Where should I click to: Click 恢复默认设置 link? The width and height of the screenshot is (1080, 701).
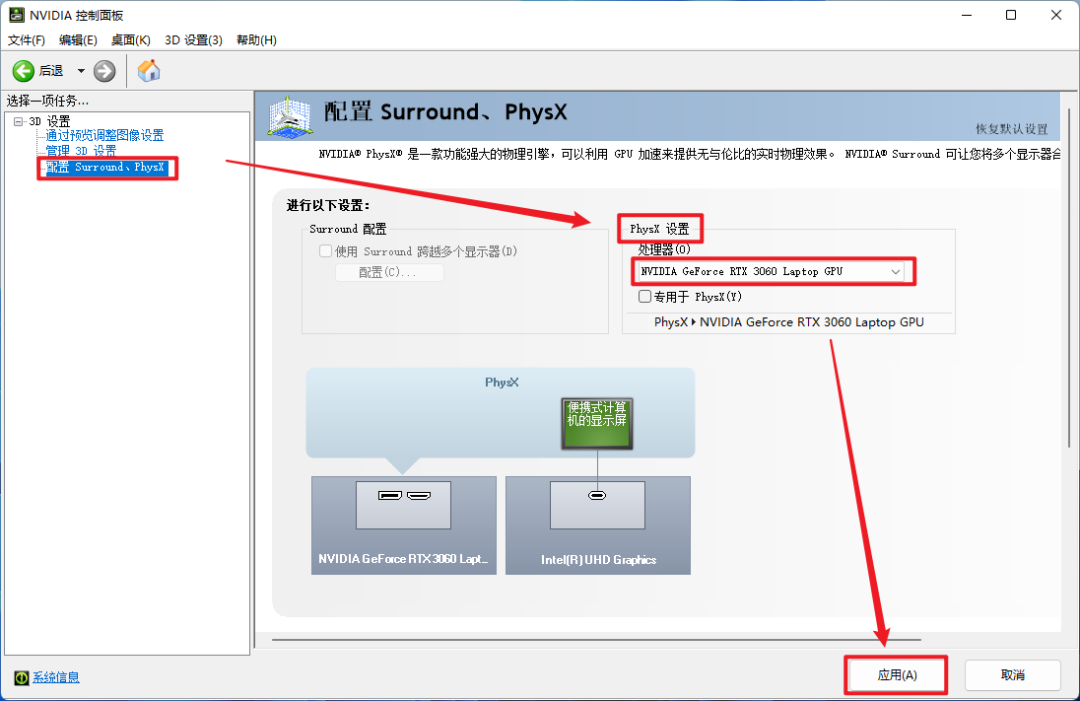pyautogui.click(x=1012, y=129)
